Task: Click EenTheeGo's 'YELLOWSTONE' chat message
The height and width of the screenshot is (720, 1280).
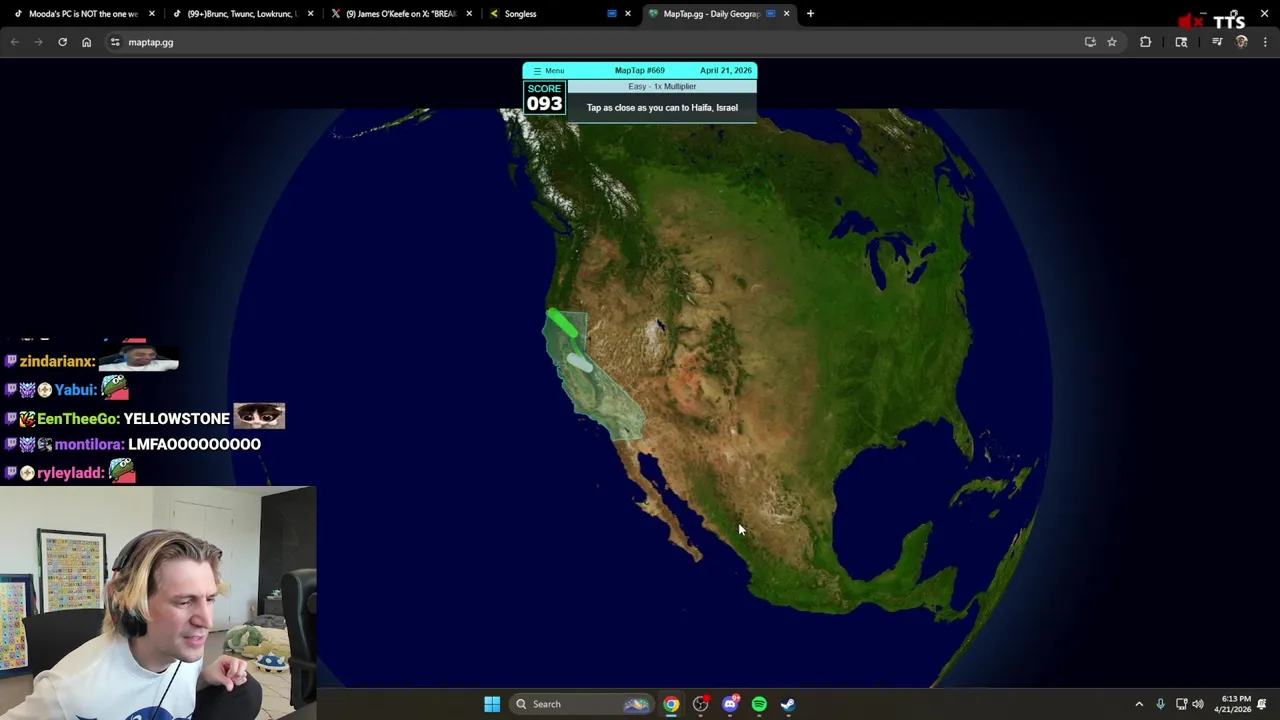Action: click(176, 418)
